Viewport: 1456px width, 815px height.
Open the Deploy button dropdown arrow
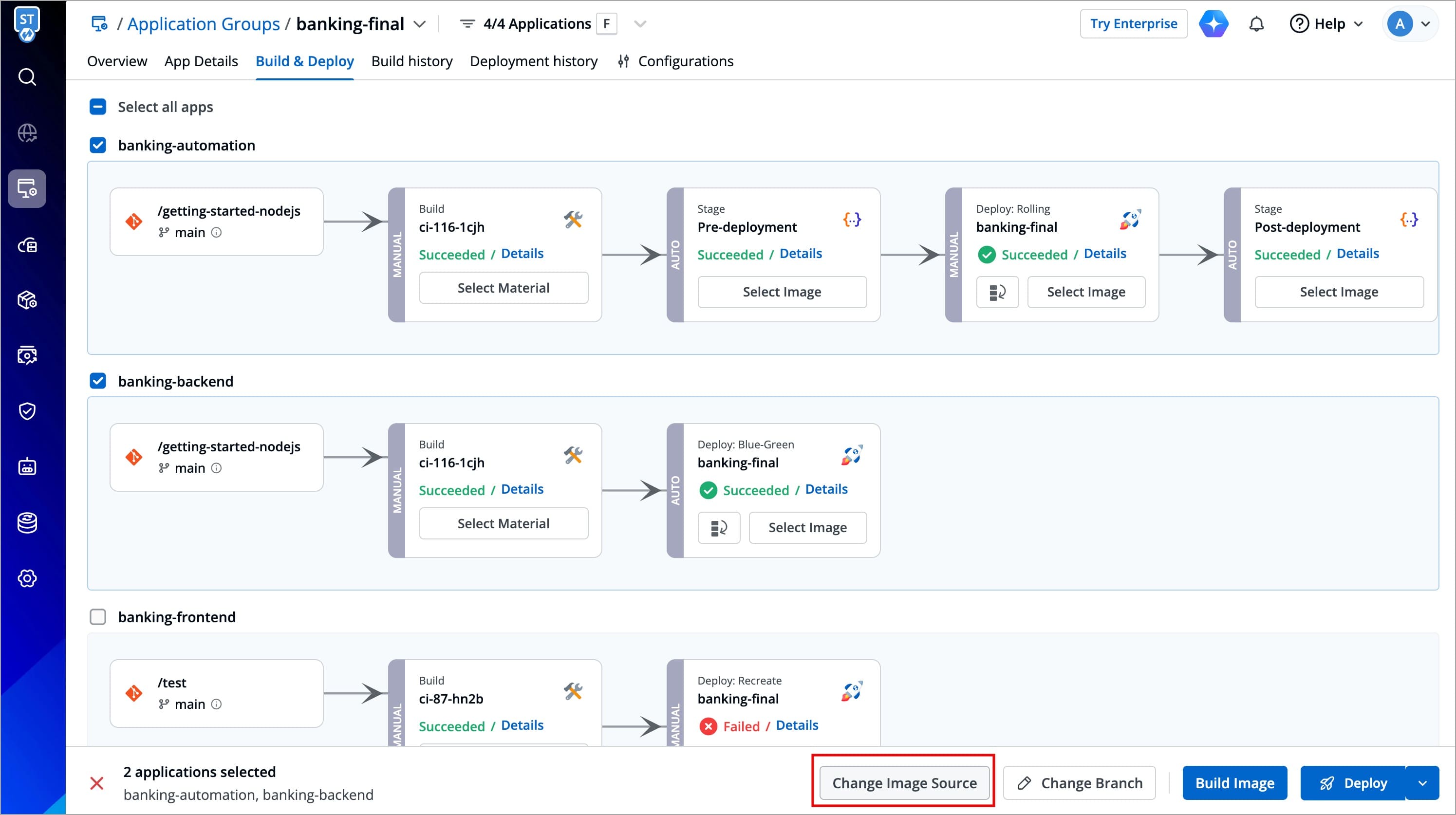click(x=1422, y=783)
